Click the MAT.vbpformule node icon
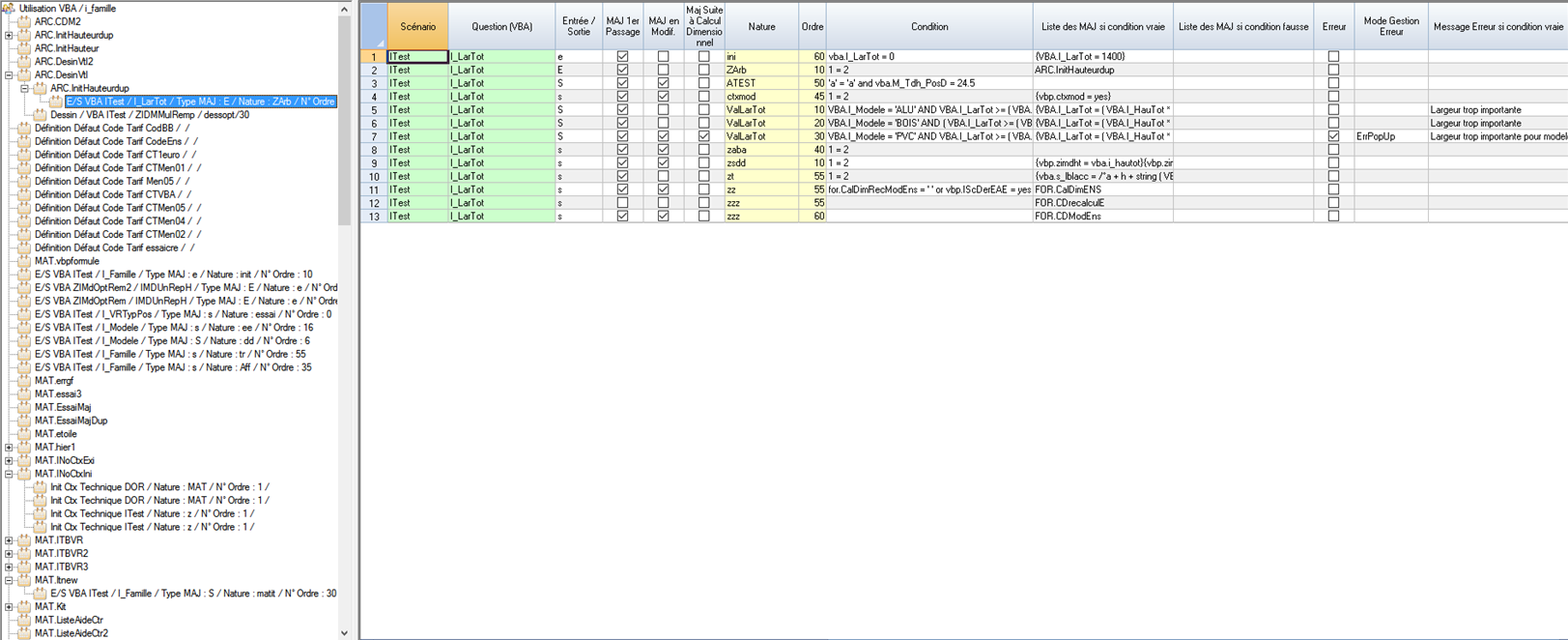Viewport: 1568px width, 640px height. click(24, 261)
